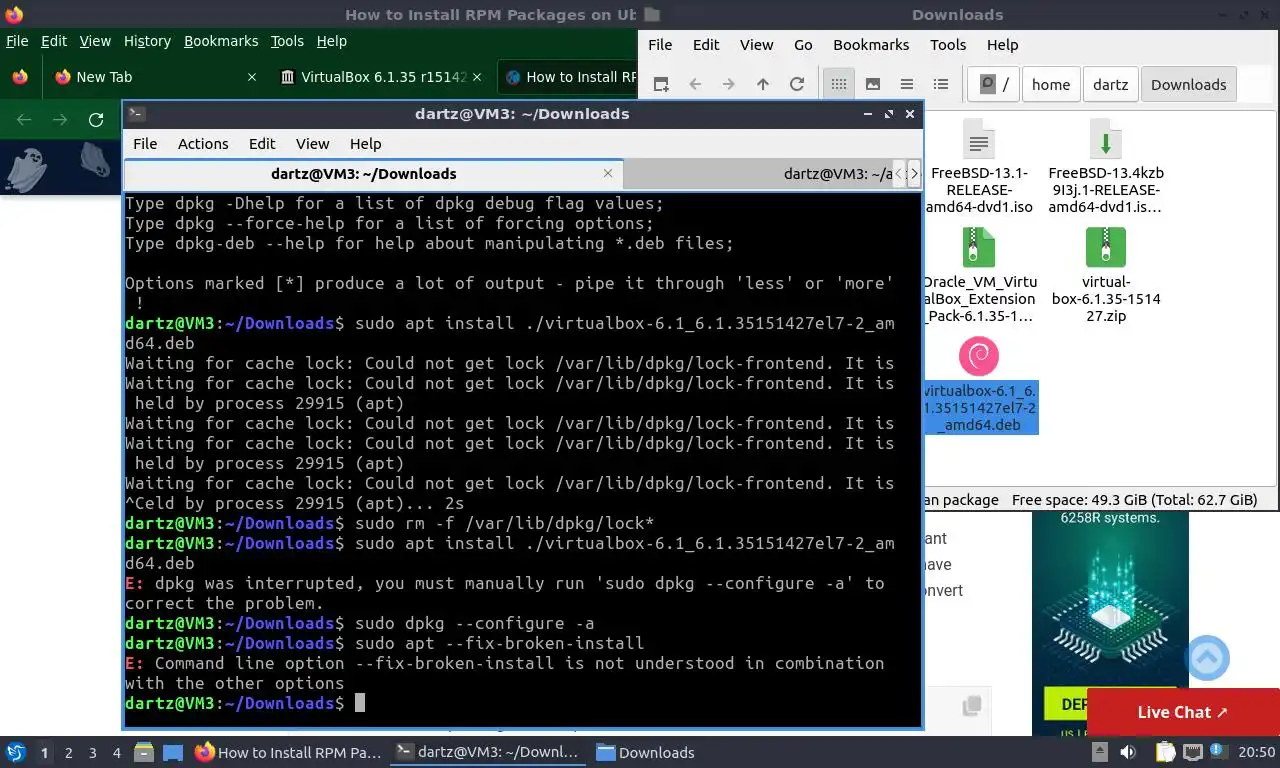Reload the Downloads folder view

(x=797, y=85)
